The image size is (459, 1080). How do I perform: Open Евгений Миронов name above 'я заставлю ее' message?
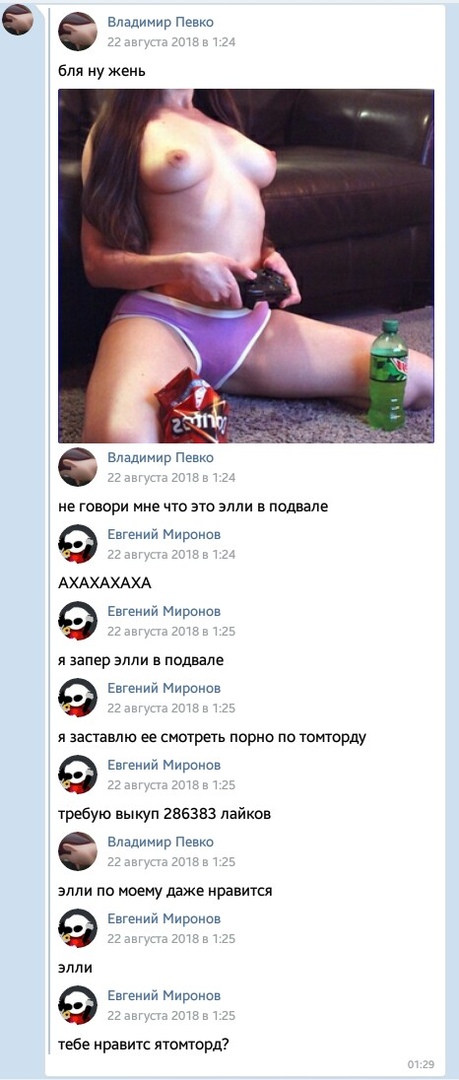click(164, 688)
